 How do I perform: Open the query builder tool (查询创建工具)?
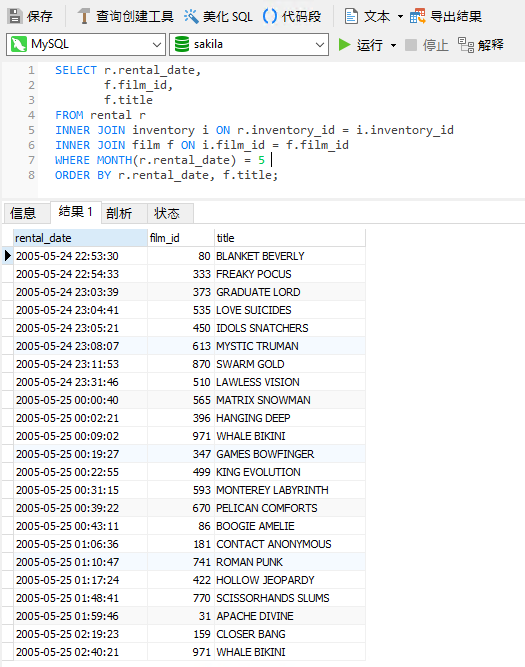[126, 16]
